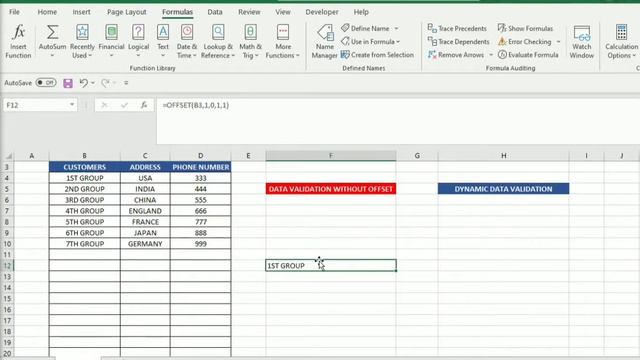Click the formula bar Insert Function icon
This screenshot has width=640, height=360.
pos(144,105)
